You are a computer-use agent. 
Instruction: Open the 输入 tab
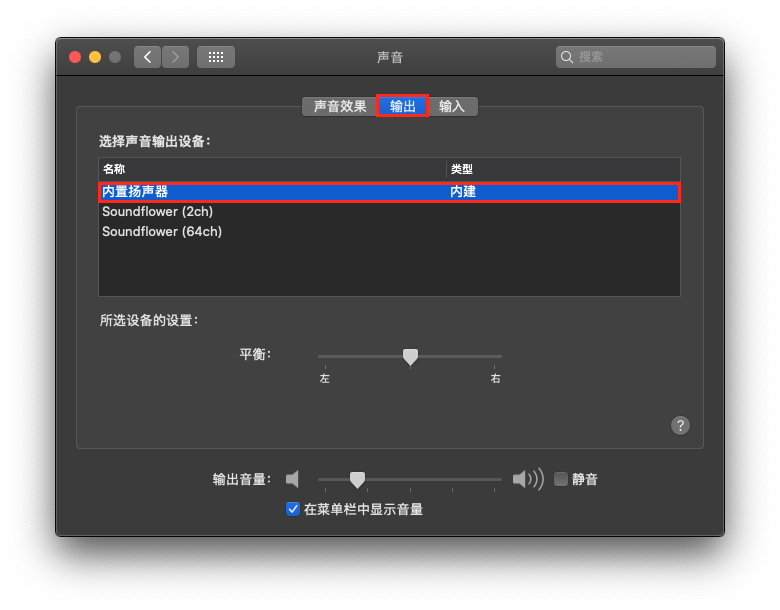click(452, 106)
